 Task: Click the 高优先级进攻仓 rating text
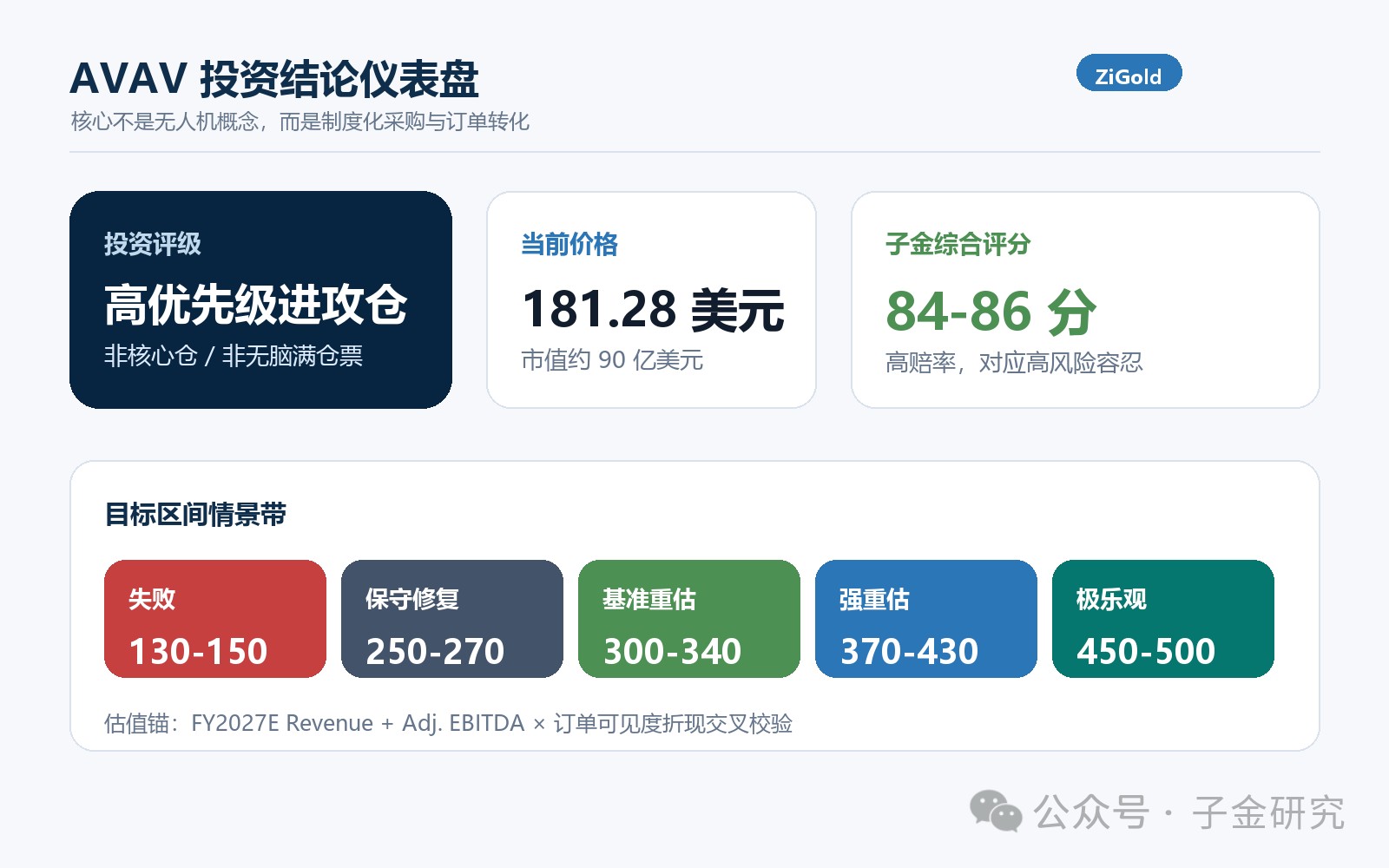point(256,305)
